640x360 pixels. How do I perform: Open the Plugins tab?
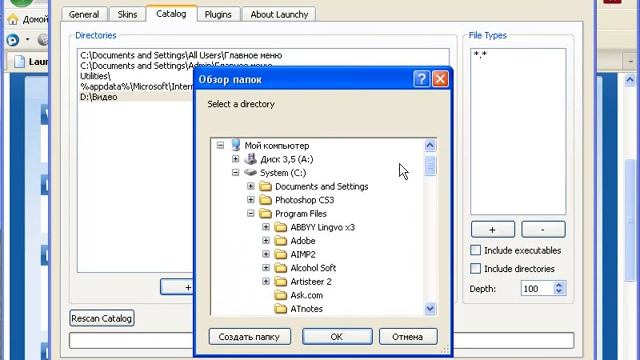218,14
